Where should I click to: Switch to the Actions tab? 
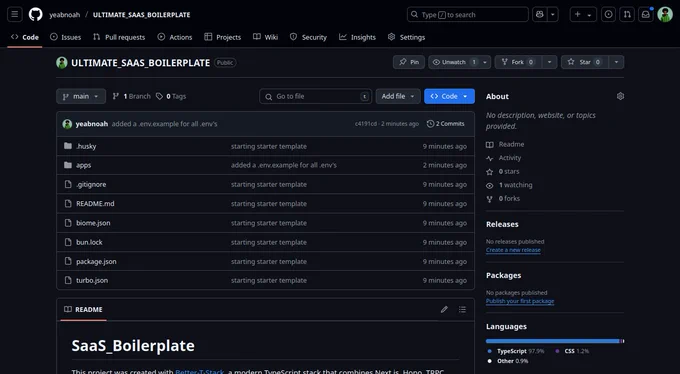175,37
